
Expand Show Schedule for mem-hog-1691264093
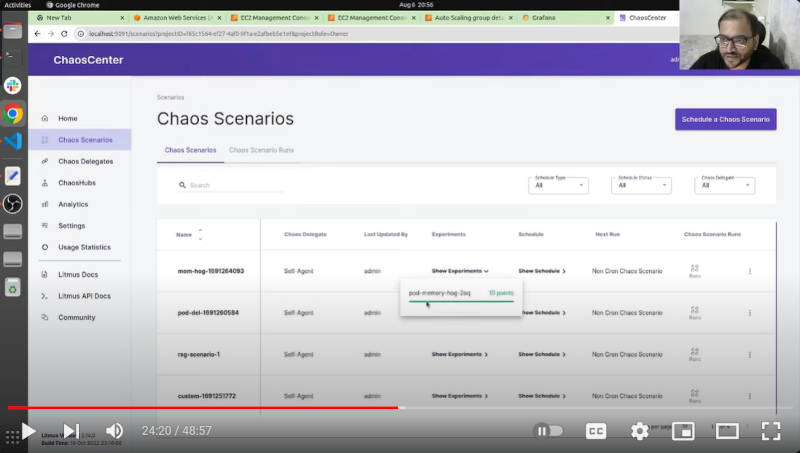542,271
